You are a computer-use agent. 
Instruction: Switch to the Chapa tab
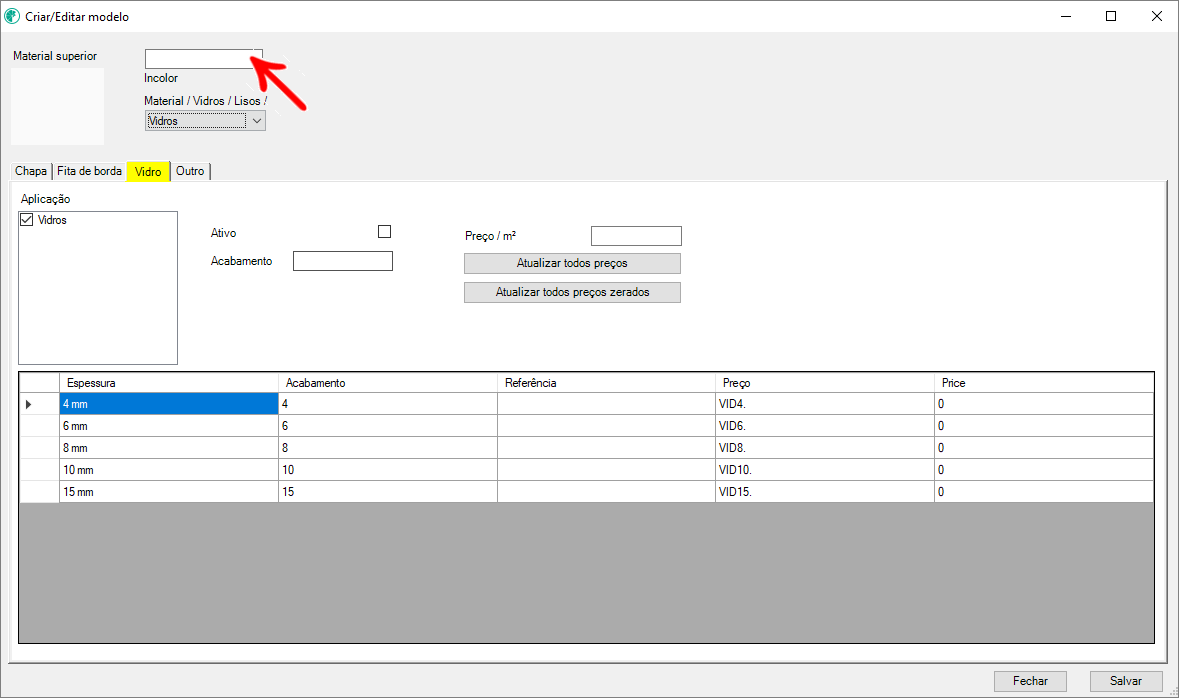(x=30, y=171)
